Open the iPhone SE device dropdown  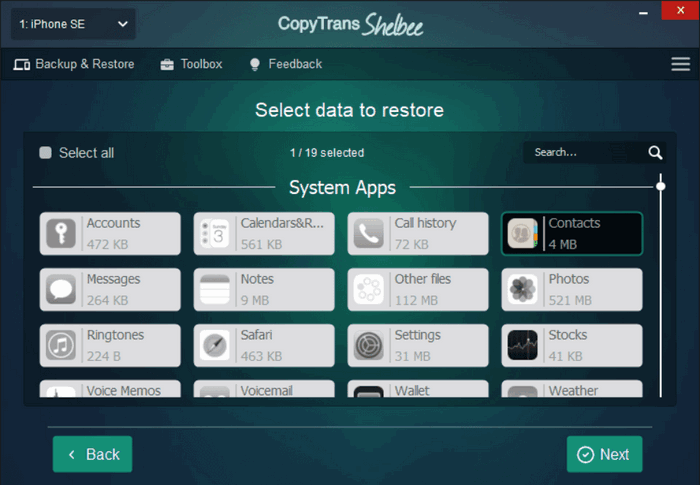pyautogui.click(x=73, y=24)
